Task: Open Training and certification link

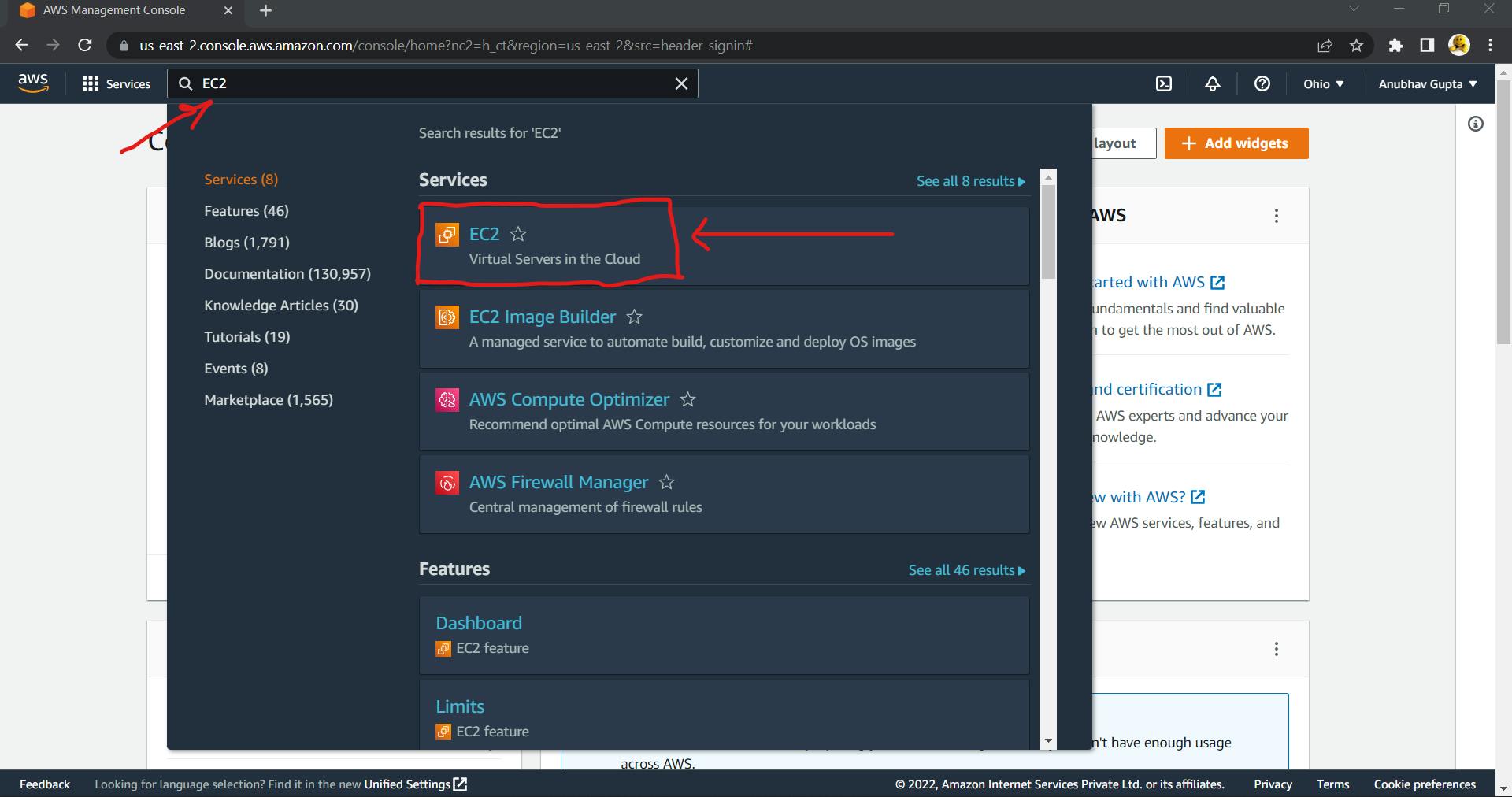Action: tap(1157, 389)
